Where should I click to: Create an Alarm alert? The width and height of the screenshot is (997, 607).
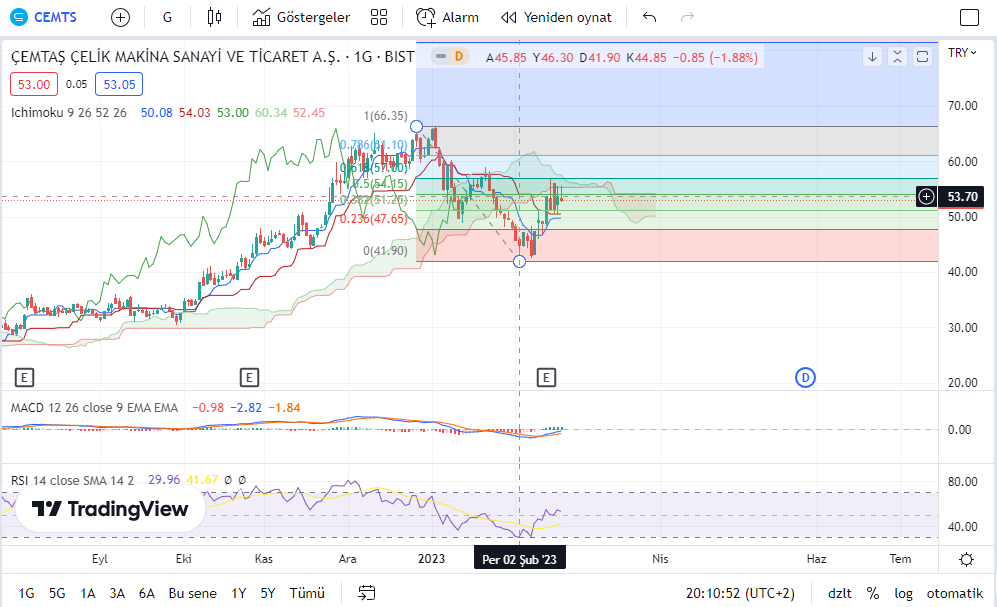[x=448, y=17]
